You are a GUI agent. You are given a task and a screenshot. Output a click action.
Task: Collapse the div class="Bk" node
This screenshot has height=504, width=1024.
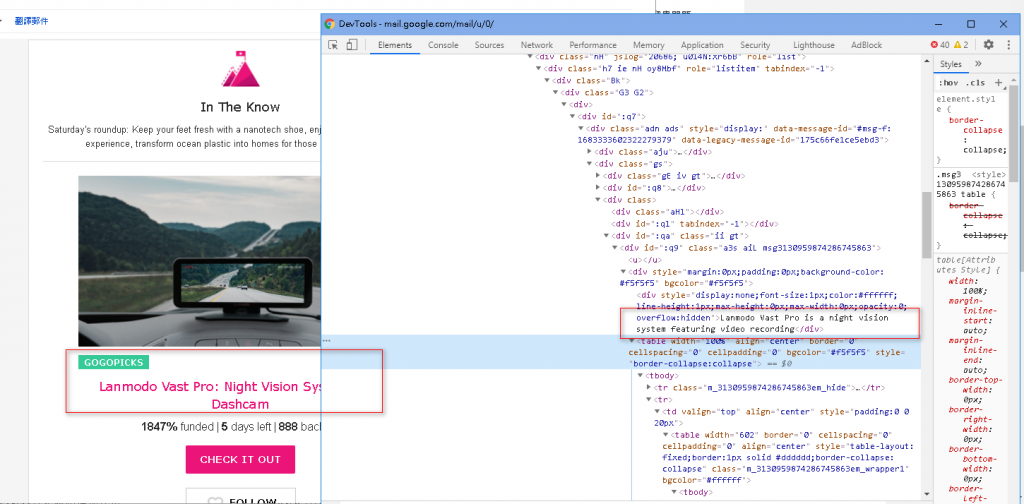point(547,80)
